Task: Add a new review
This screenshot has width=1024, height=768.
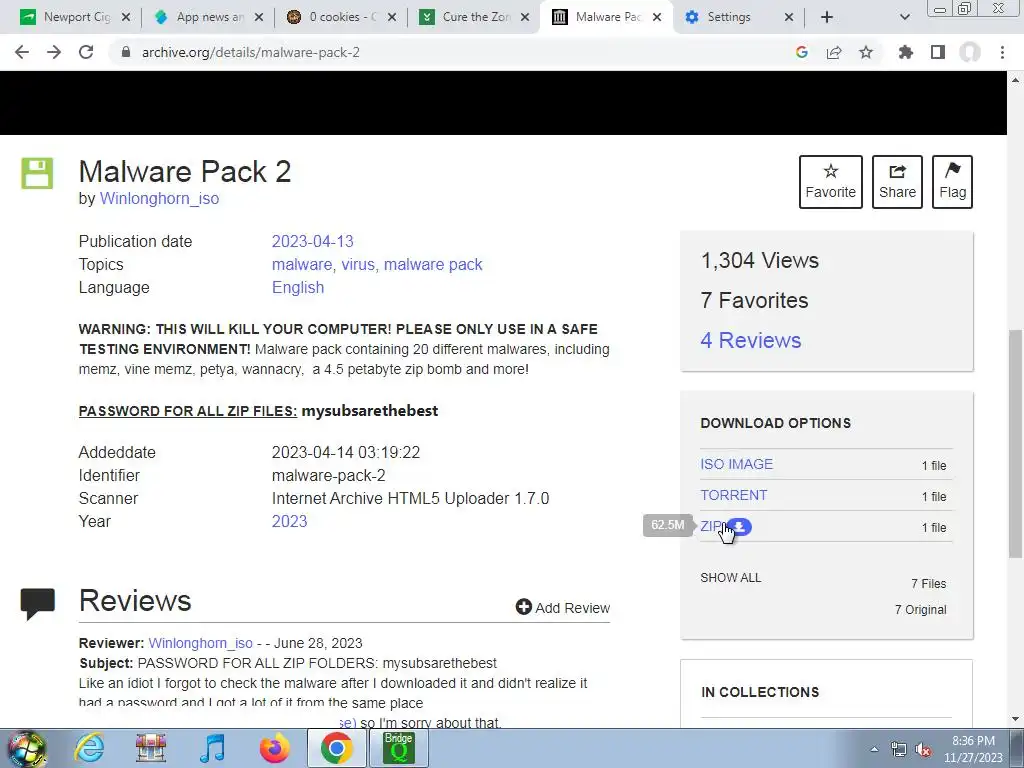Action: [562, 607]
